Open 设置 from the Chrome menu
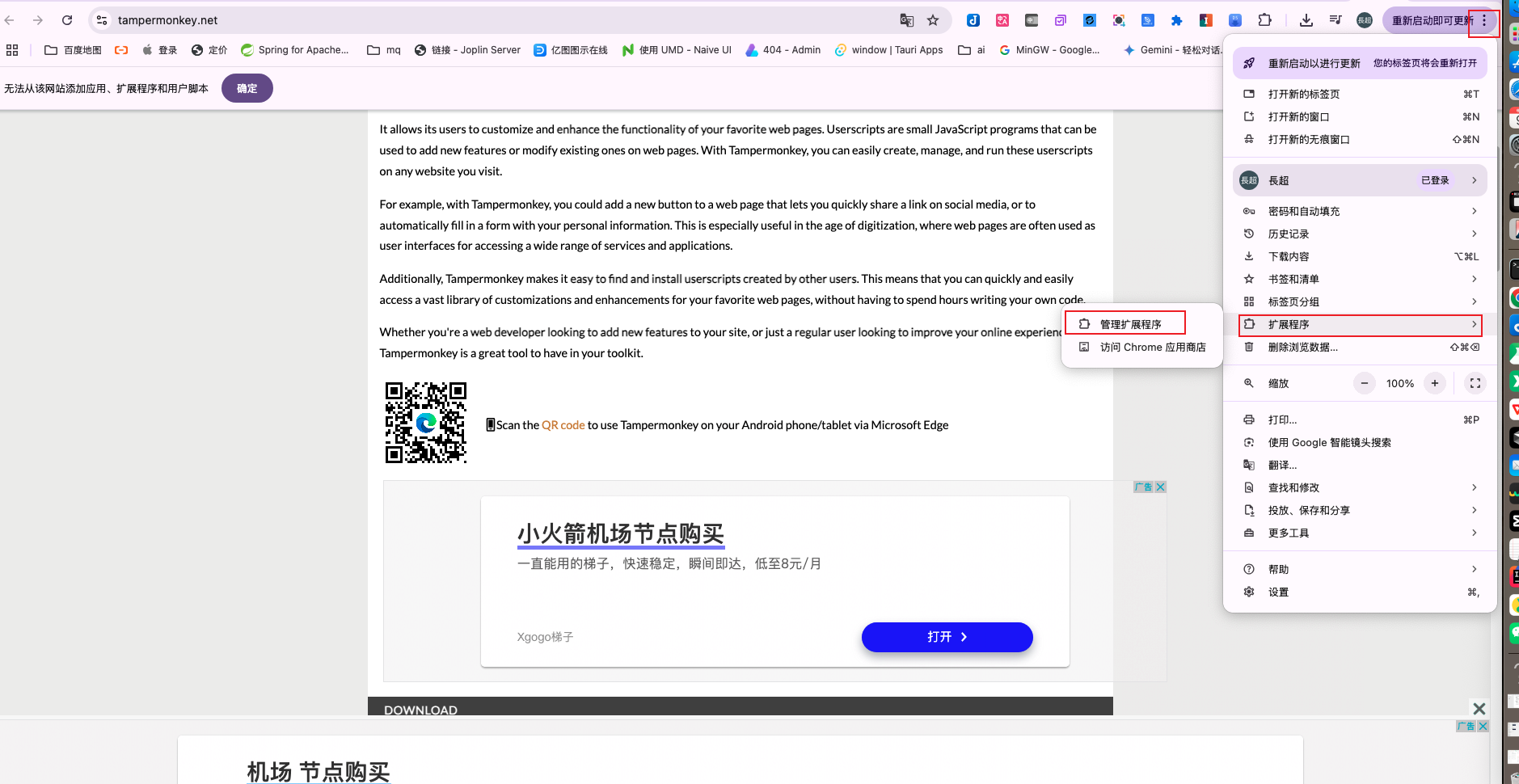Image resolution: width=1519 pixels, height=784 pixels. point(1279,592)
